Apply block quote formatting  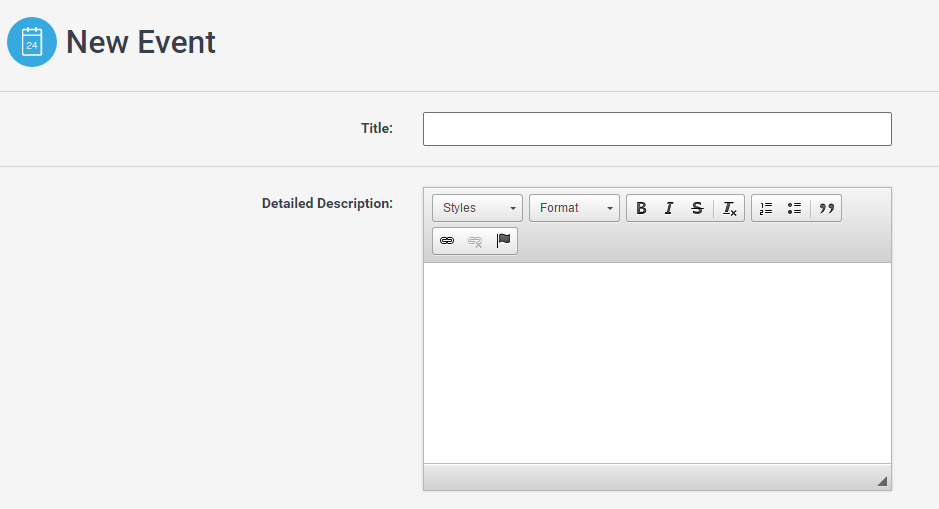(x=826, y=208)
